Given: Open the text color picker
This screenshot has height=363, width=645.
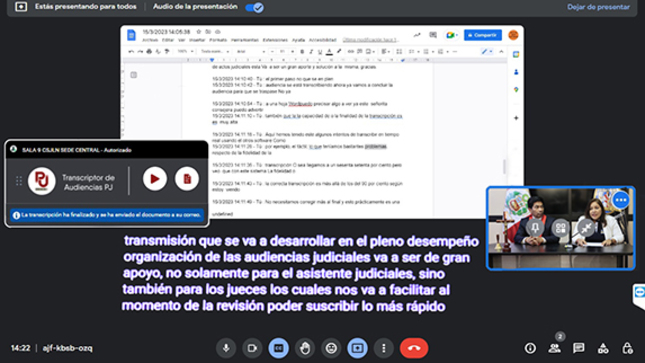Looking at the screenshot, I should click(329, 51).
